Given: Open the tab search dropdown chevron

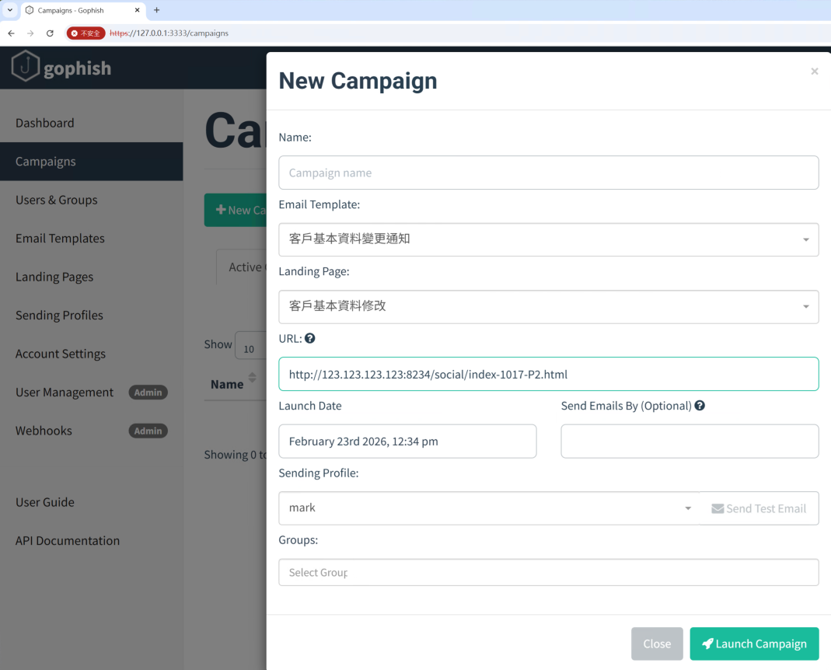Looking at the screenshot, I should [x=10, y=10].
